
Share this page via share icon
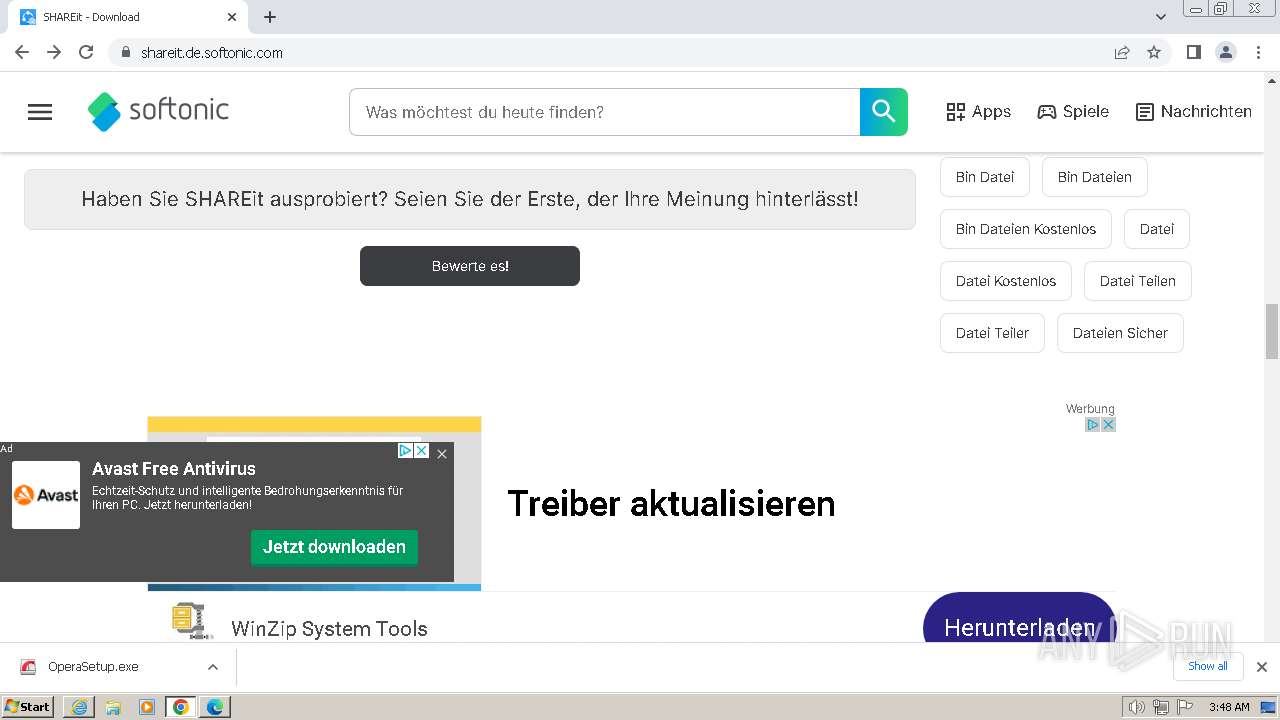pyautogui.click(x=1122, y=52)
